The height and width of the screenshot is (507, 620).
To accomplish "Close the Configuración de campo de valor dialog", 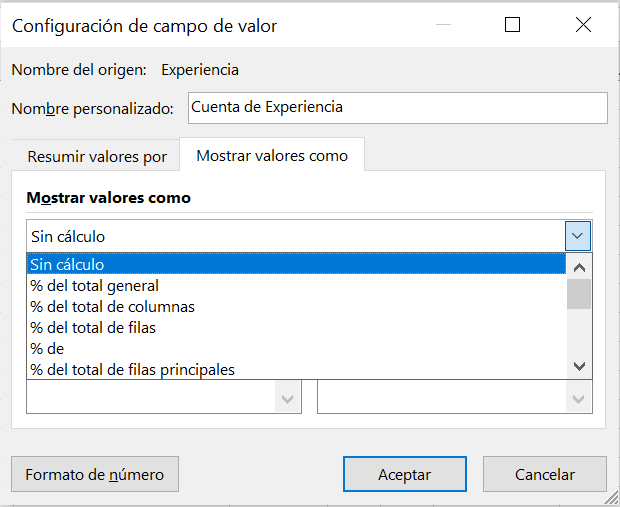I will [x=583, y=25].
